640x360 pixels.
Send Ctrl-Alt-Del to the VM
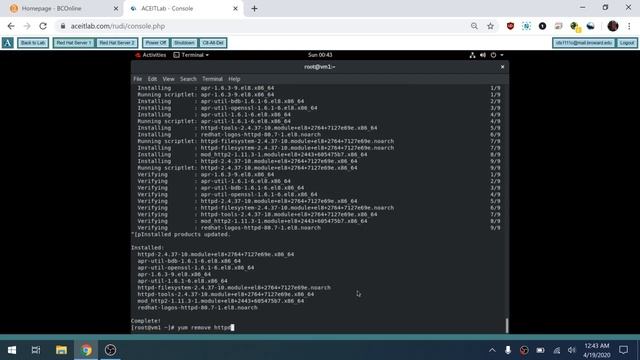click(x=213, y=43)
